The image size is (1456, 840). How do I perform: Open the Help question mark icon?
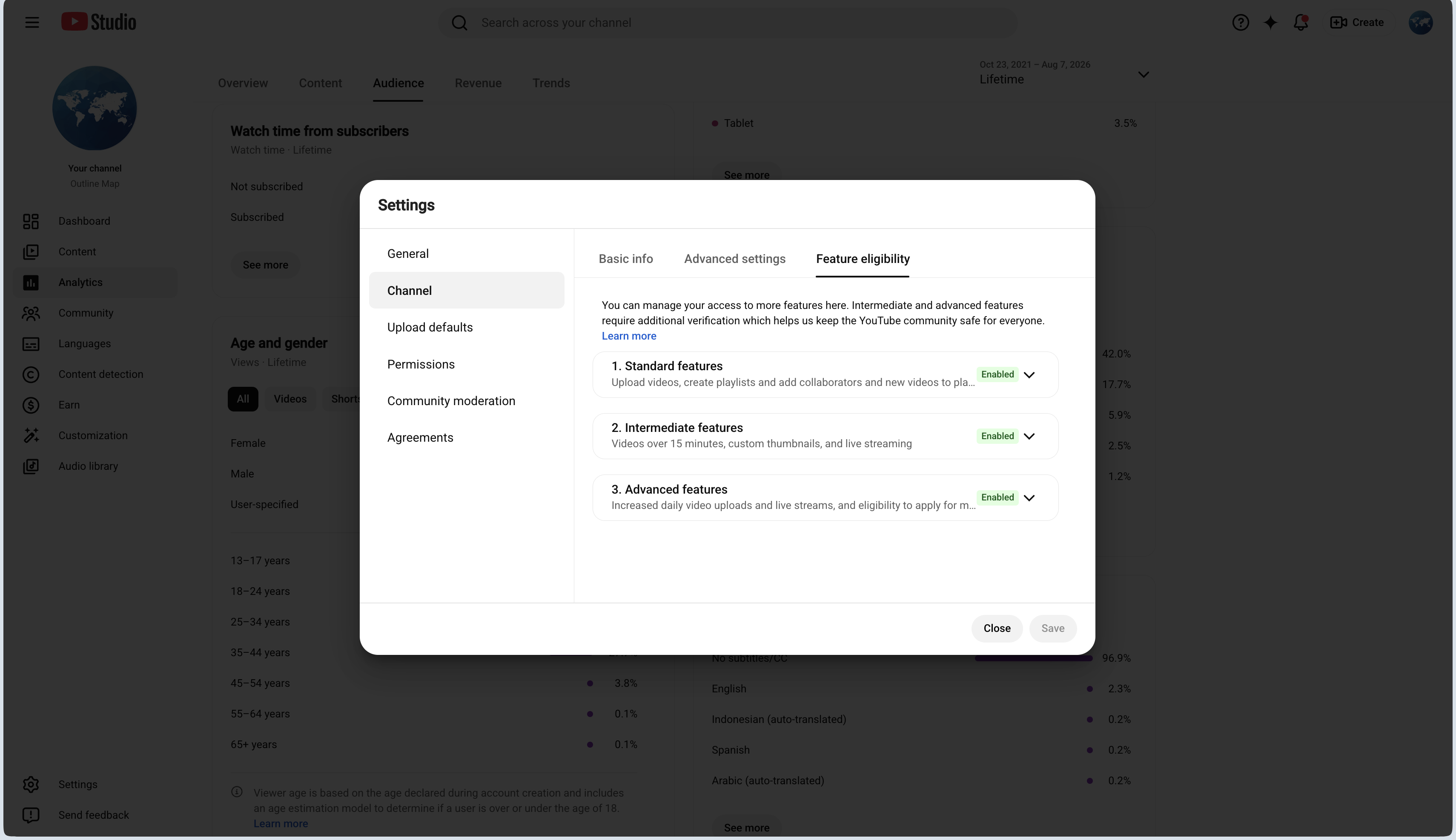coord(1240,23)
